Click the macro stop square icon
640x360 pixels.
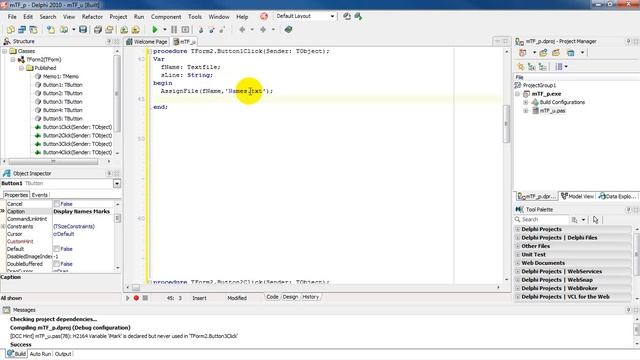pyautogui.click(x=145, y=298)
